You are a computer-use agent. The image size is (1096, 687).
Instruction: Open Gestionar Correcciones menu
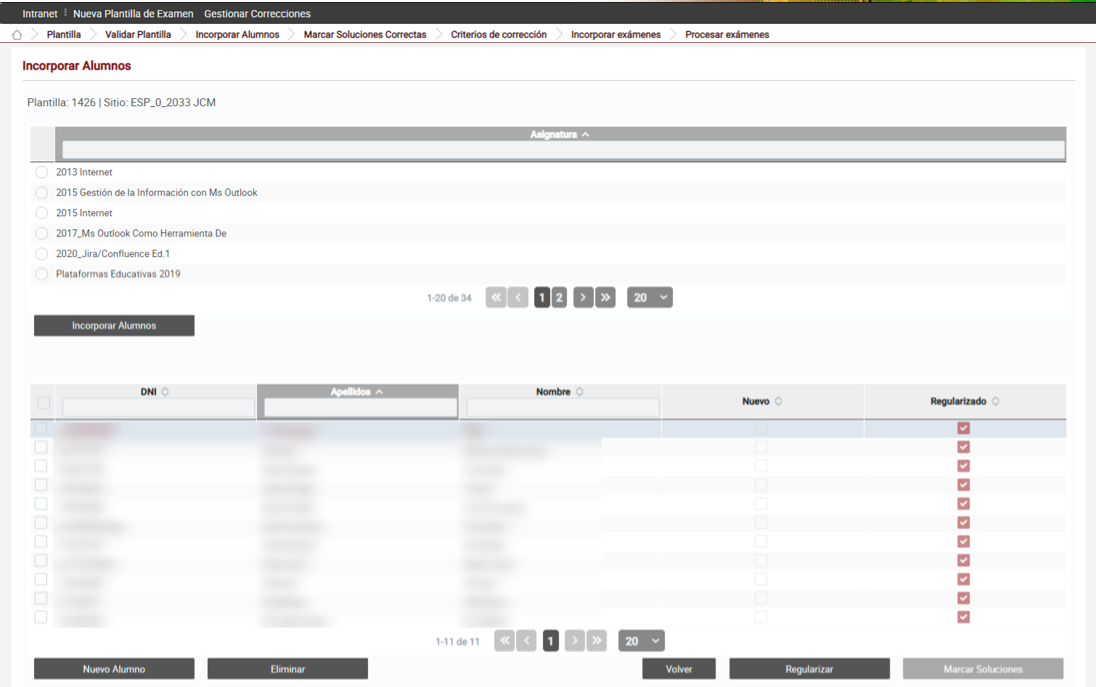(257, 13)
